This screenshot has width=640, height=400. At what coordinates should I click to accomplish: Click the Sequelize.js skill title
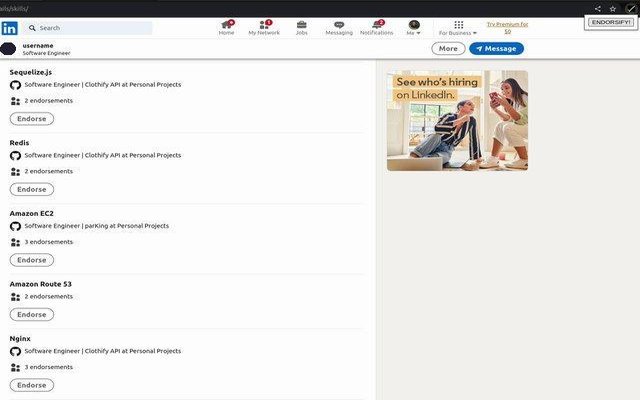[31, 72]
